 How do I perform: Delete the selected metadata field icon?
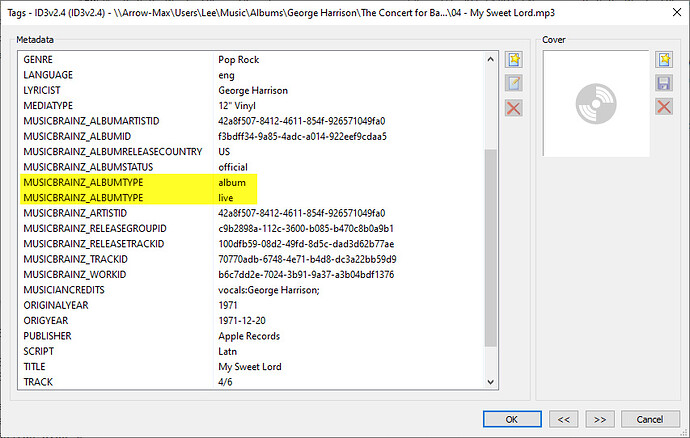point(514,108)
